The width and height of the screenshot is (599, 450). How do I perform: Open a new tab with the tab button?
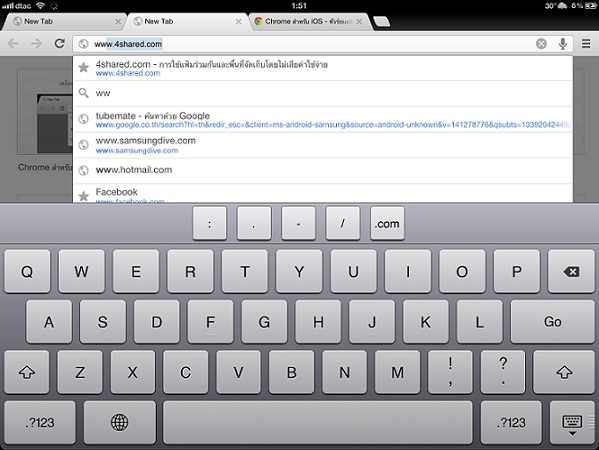[x=381, y=22]
